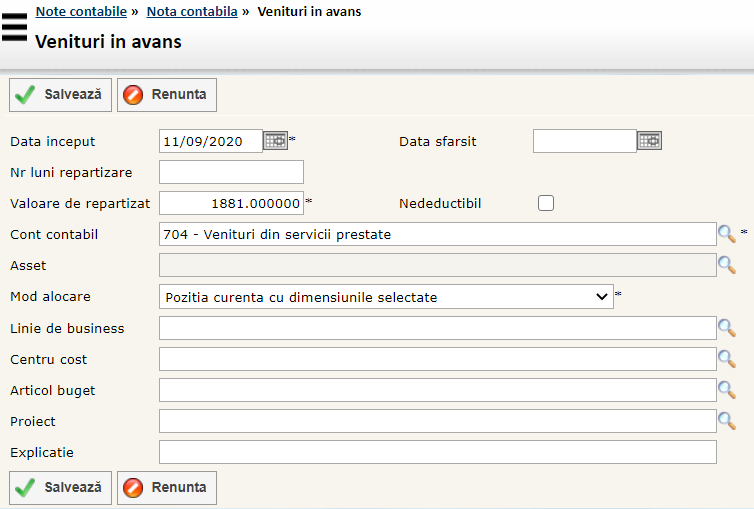
Task: Click Articol buget search magnifier
Action: [x=727, y=390]
